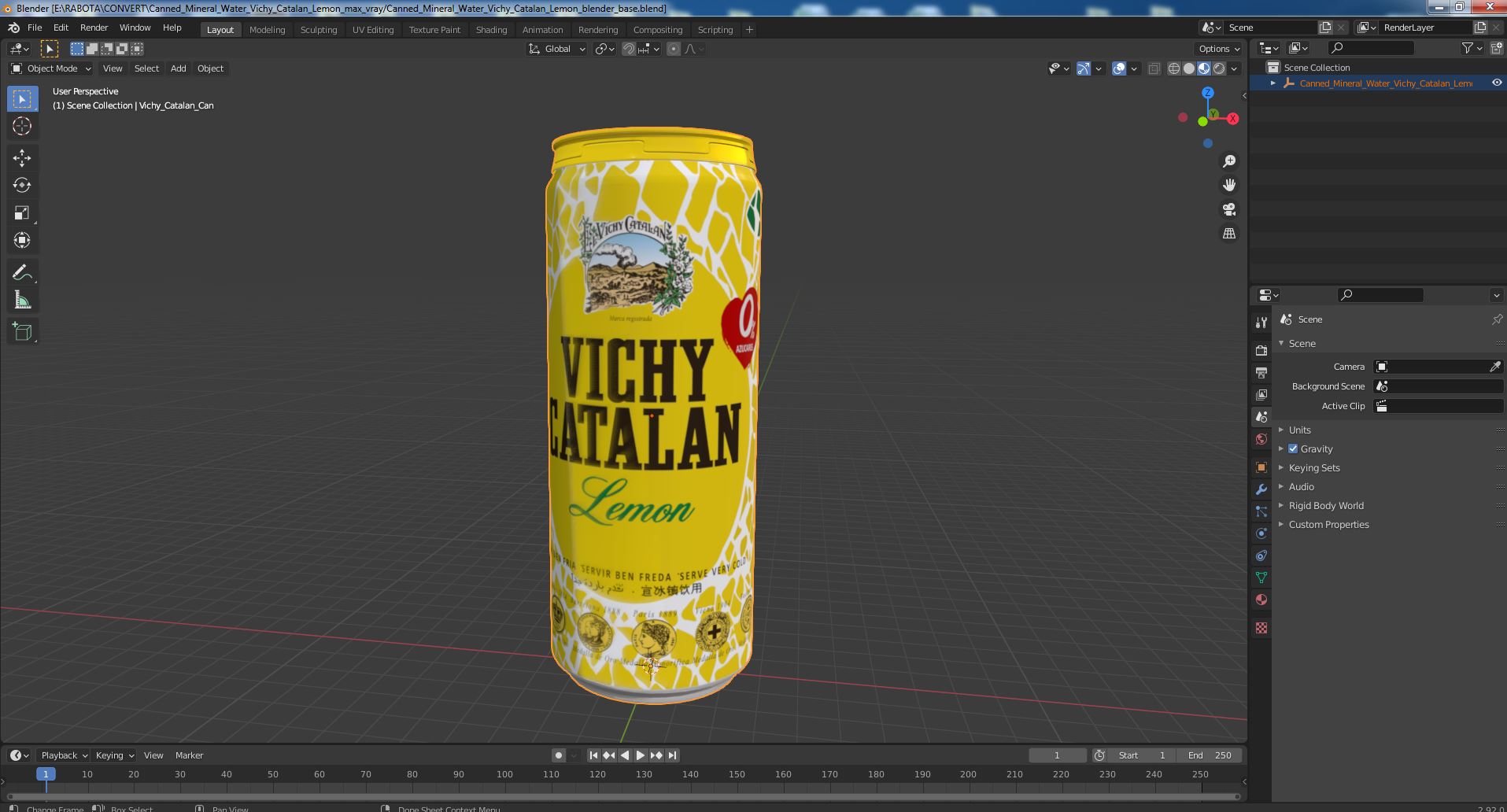This screenshot has height=812, width=1507.
Task: Open the Tool properties tab
Action: coord(1261,322)
